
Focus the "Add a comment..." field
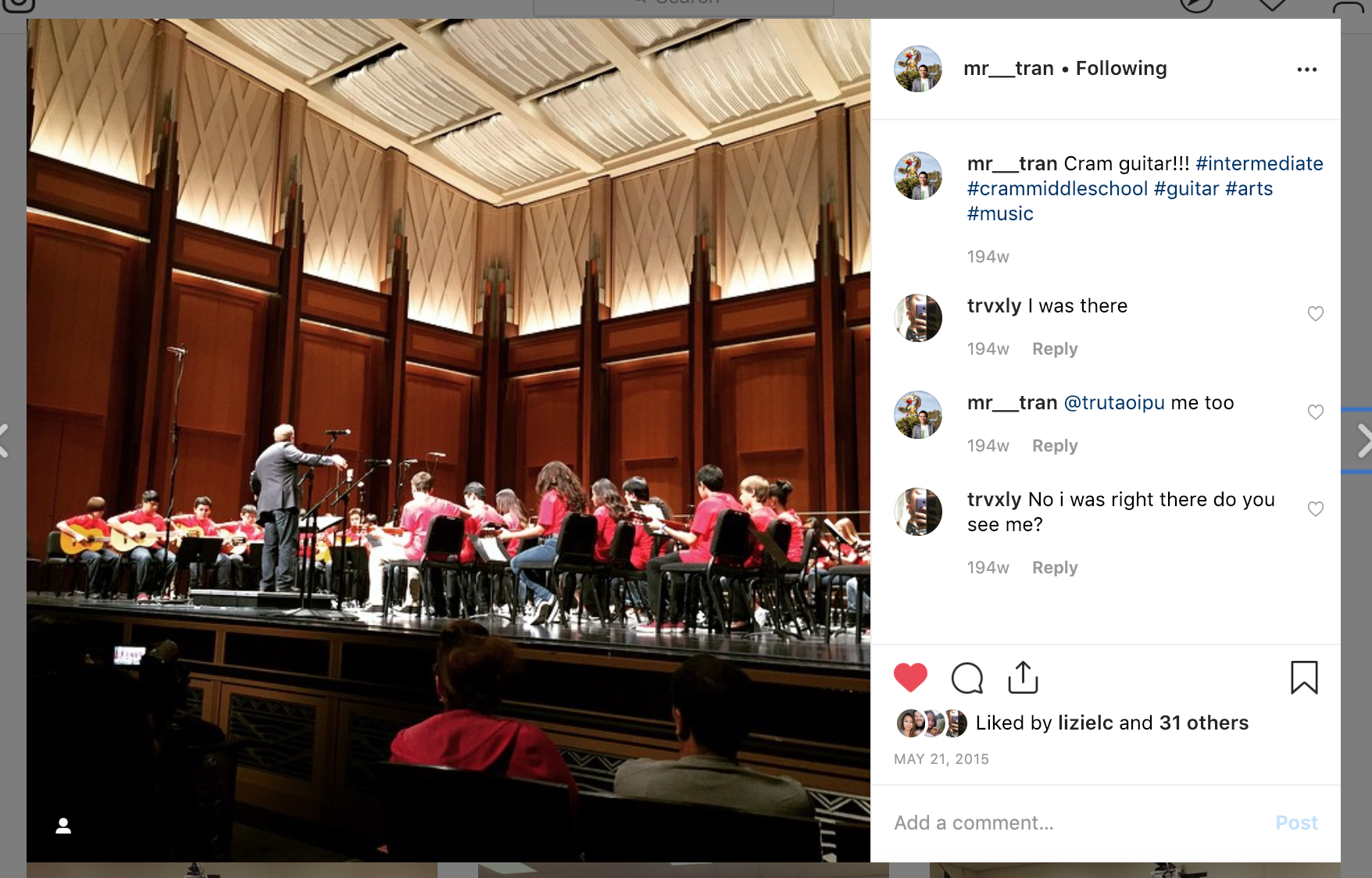click(1078, 823)
